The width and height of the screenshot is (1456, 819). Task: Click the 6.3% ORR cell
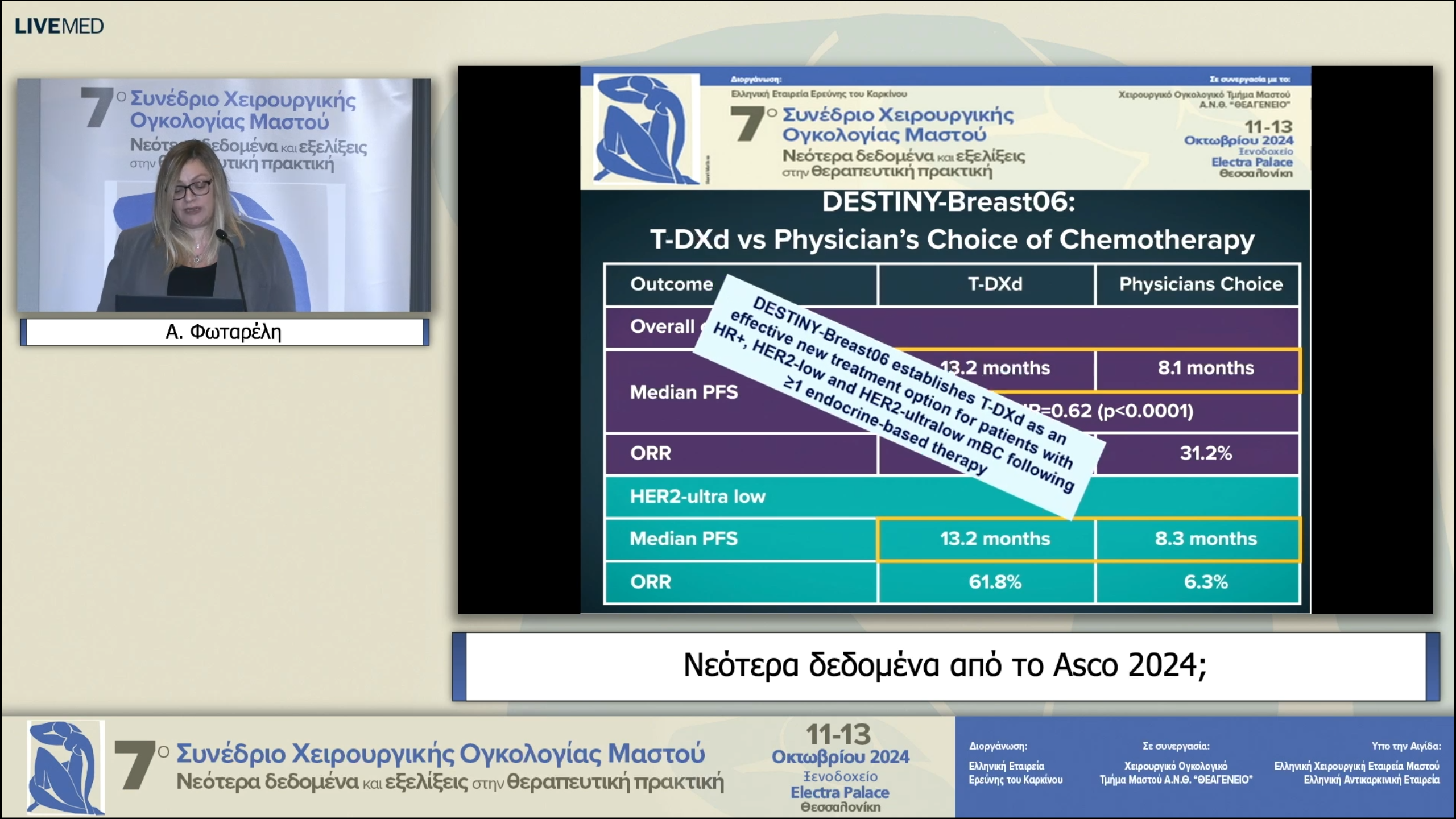1205,582
